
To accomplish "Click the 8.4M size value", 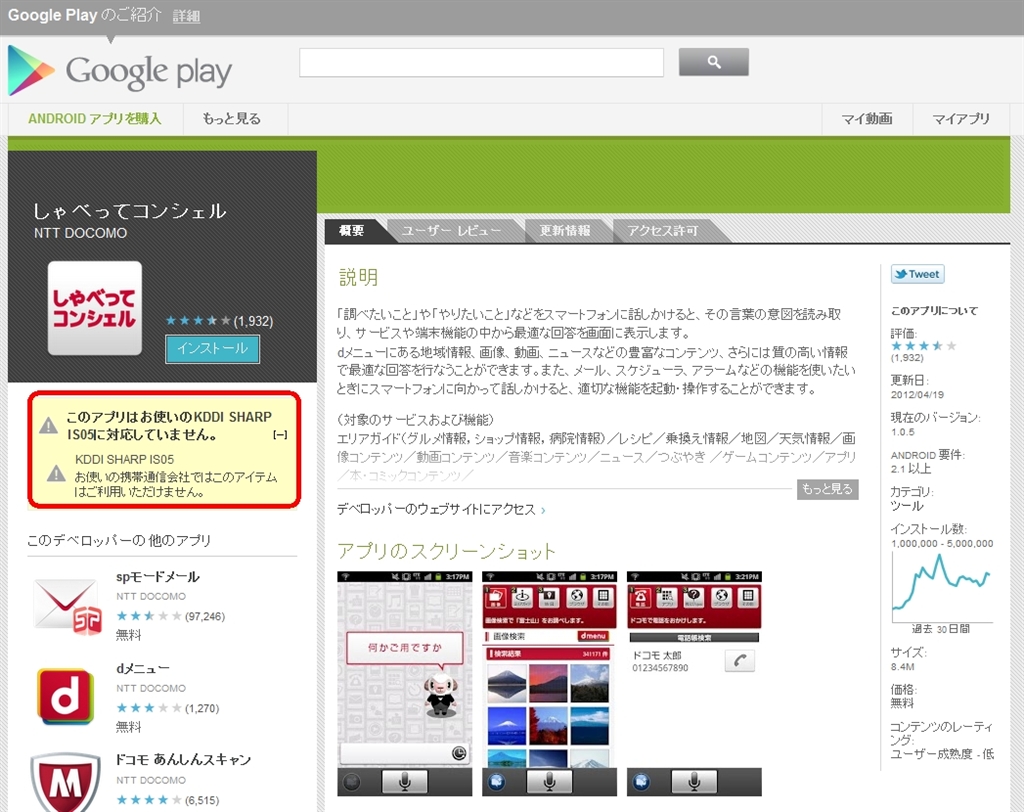I will [x=902, y=667].
